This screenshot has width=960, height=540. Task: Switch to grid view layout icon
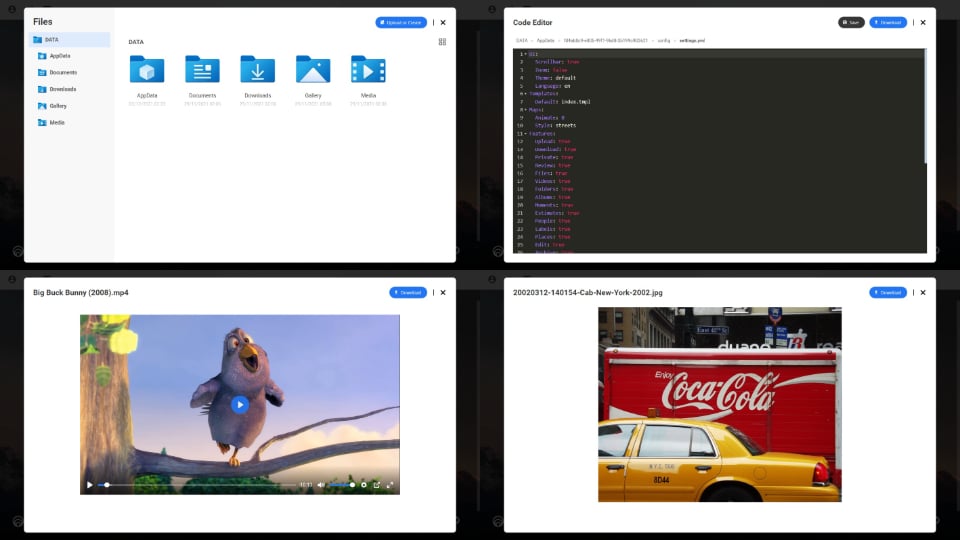click(x=442, y=42)
